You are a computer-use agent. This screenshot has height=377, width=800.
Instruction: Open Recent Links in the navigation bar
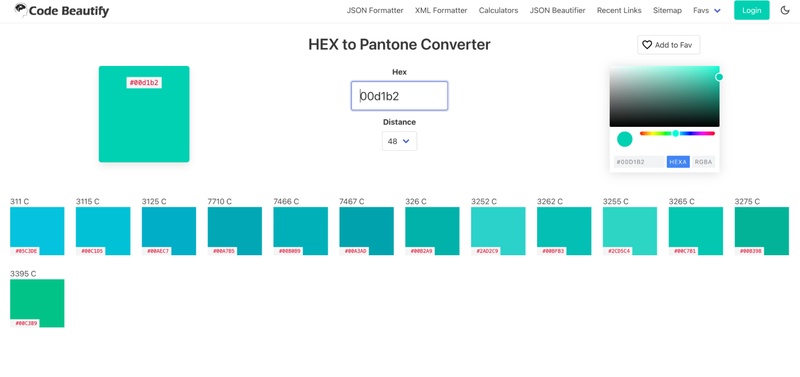click(619, 10)
